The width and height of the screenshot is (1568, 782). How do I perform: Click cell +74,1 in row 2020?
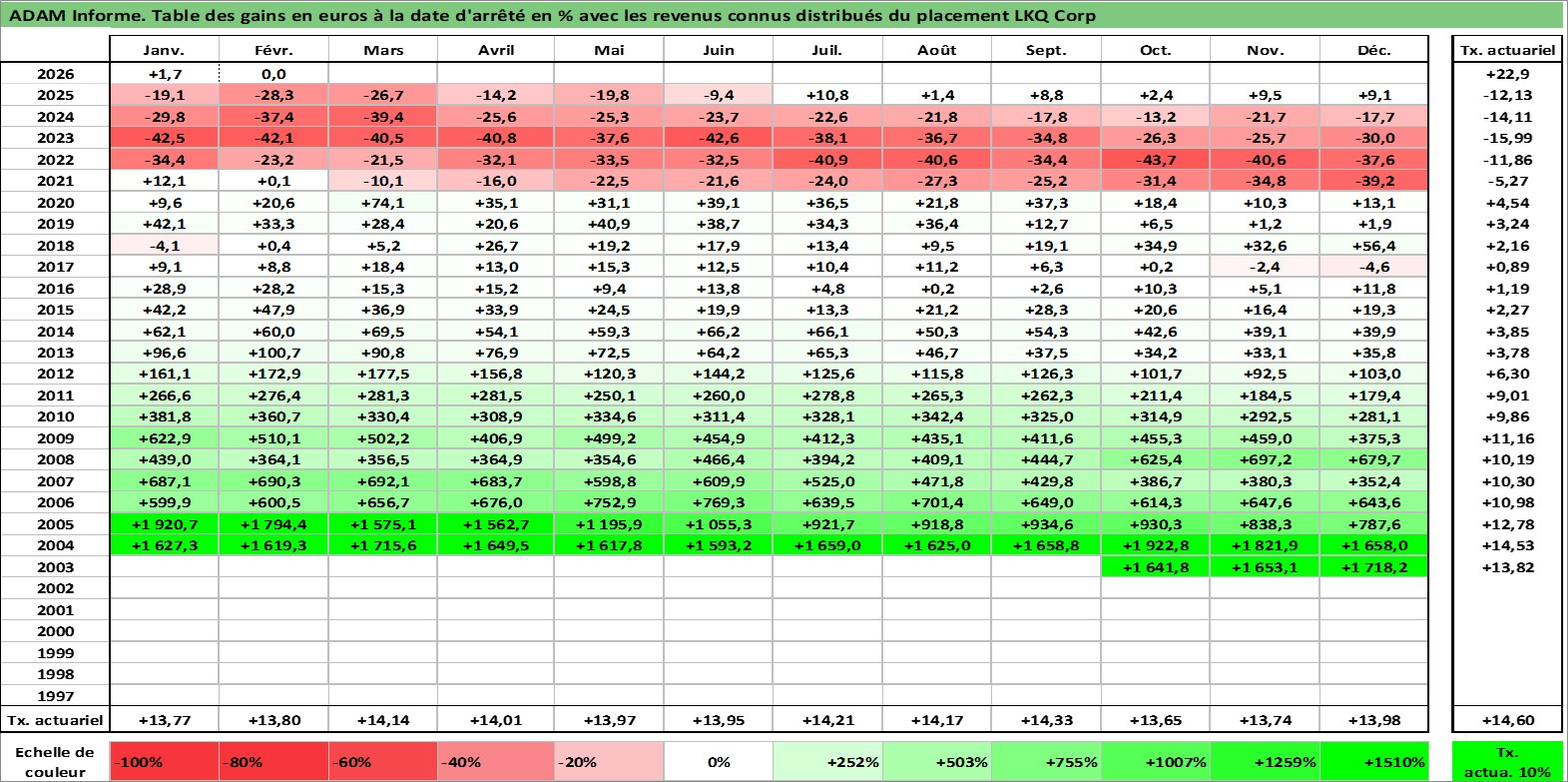coord(382,203)
